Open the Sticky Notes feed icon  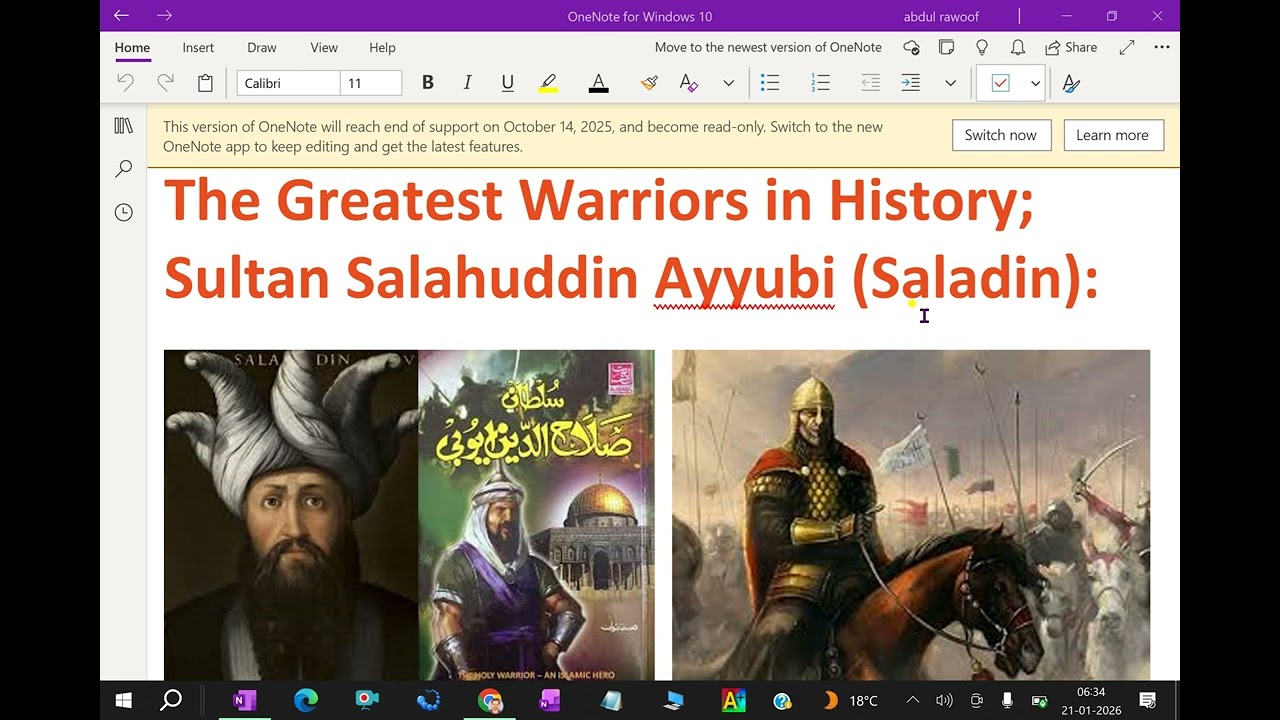[946, 47]
